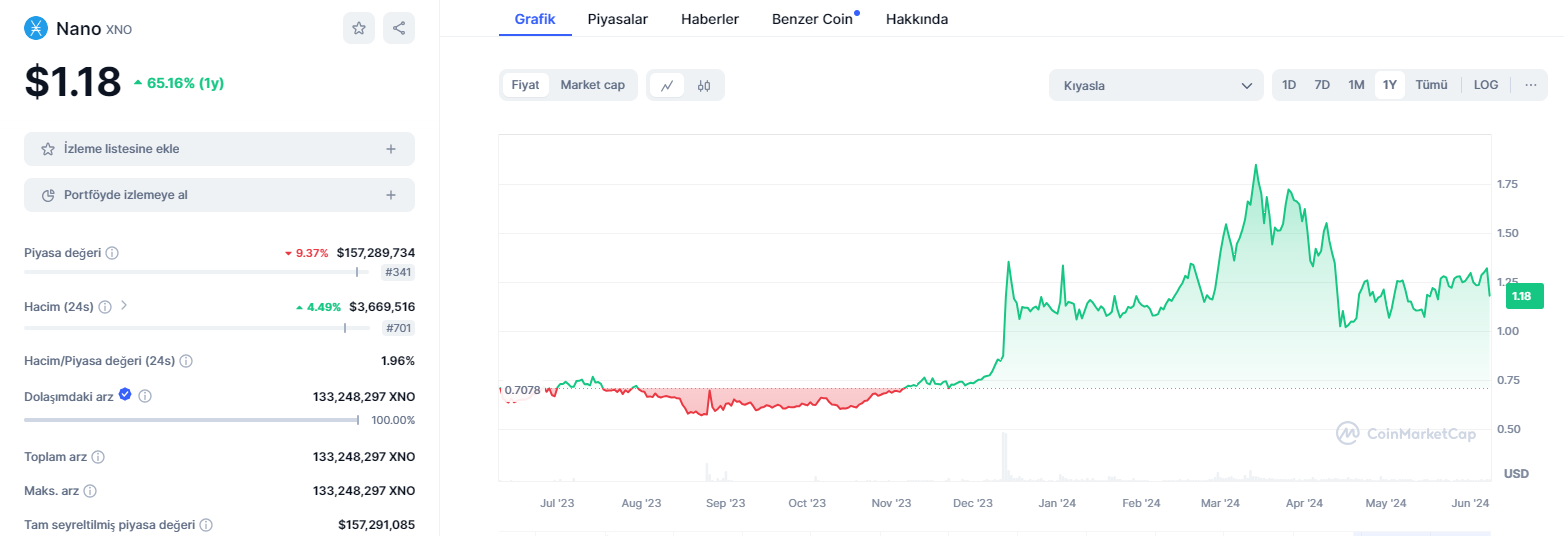Select the 1Y time range

[x=1390, y=85]
